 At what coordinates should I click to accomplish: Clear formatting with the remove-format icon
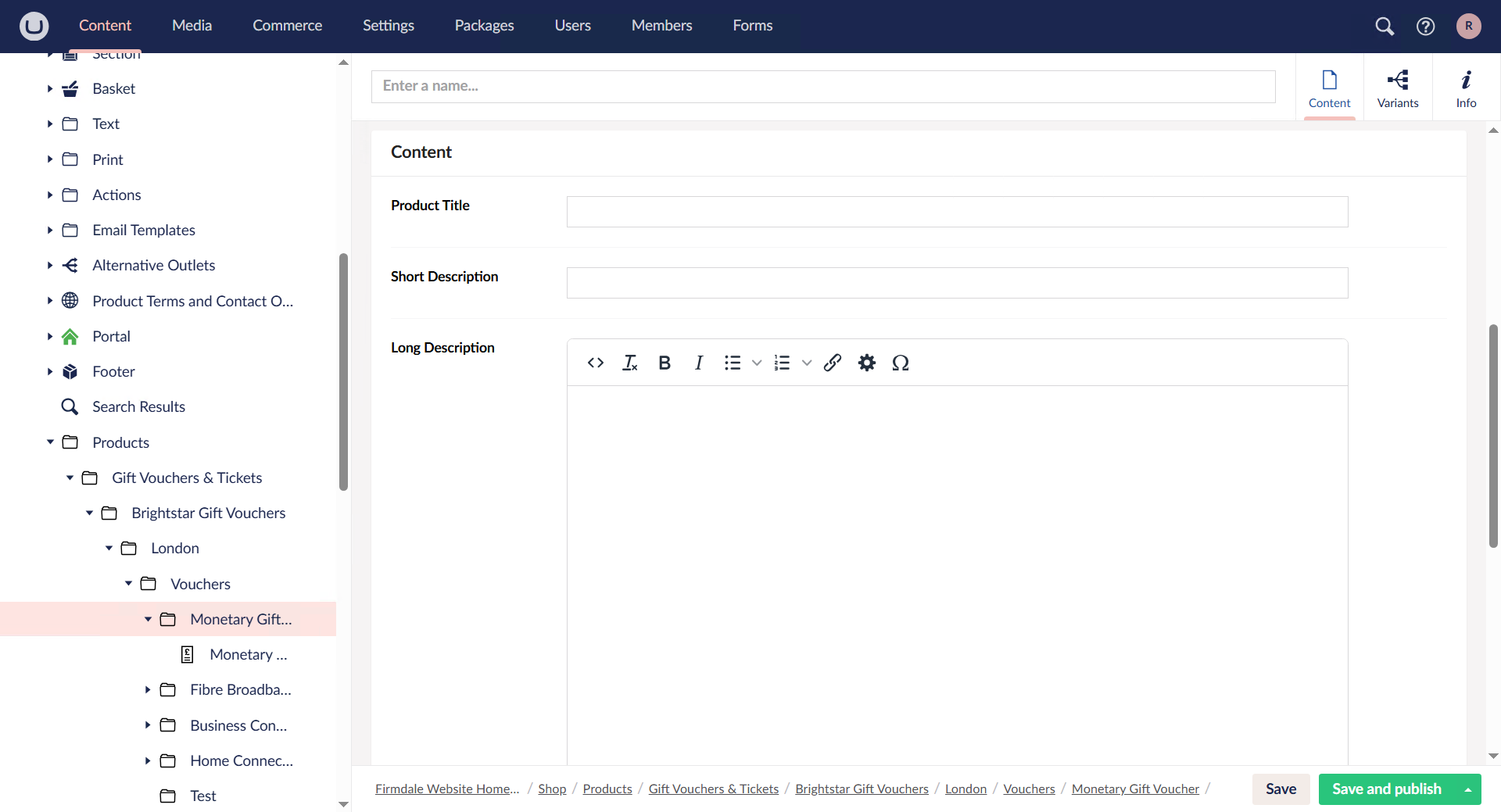(630, 363)
